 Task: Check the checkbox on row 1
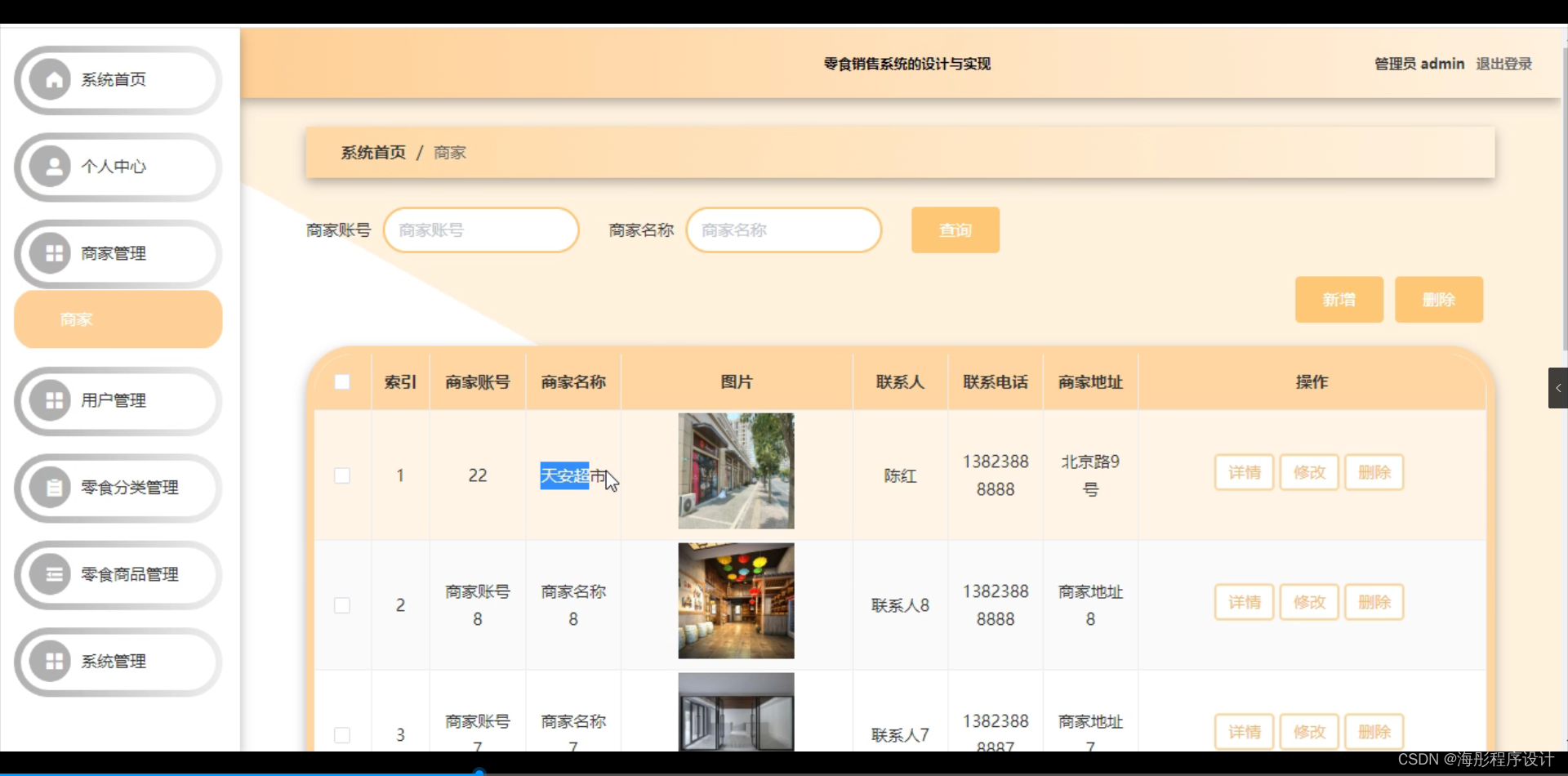tap(342, 475)
